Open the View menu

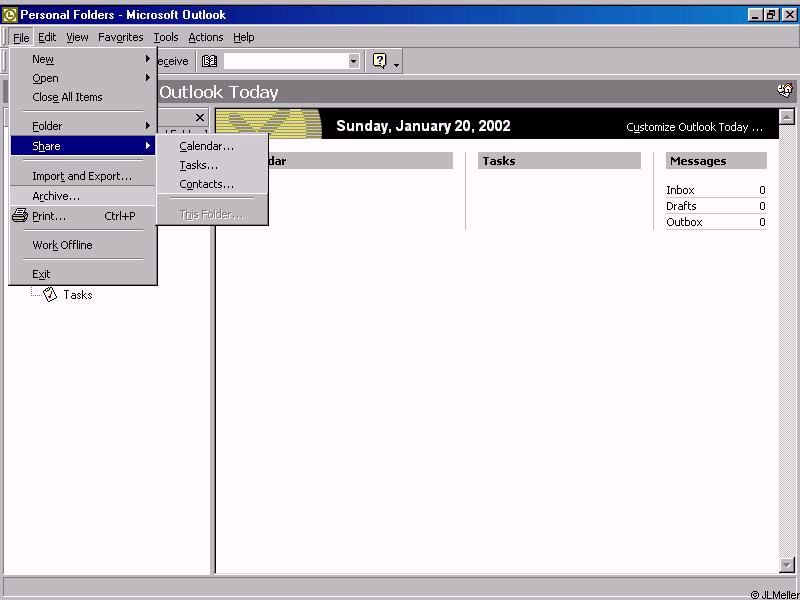click(77, 37)
